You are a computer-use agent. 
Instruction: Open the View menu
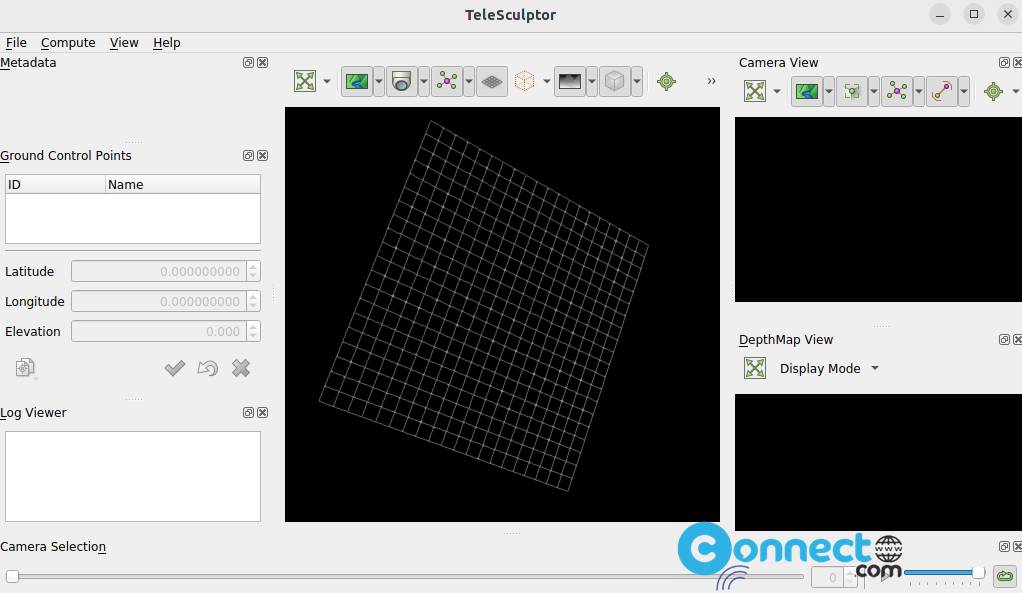pos(124,42)
